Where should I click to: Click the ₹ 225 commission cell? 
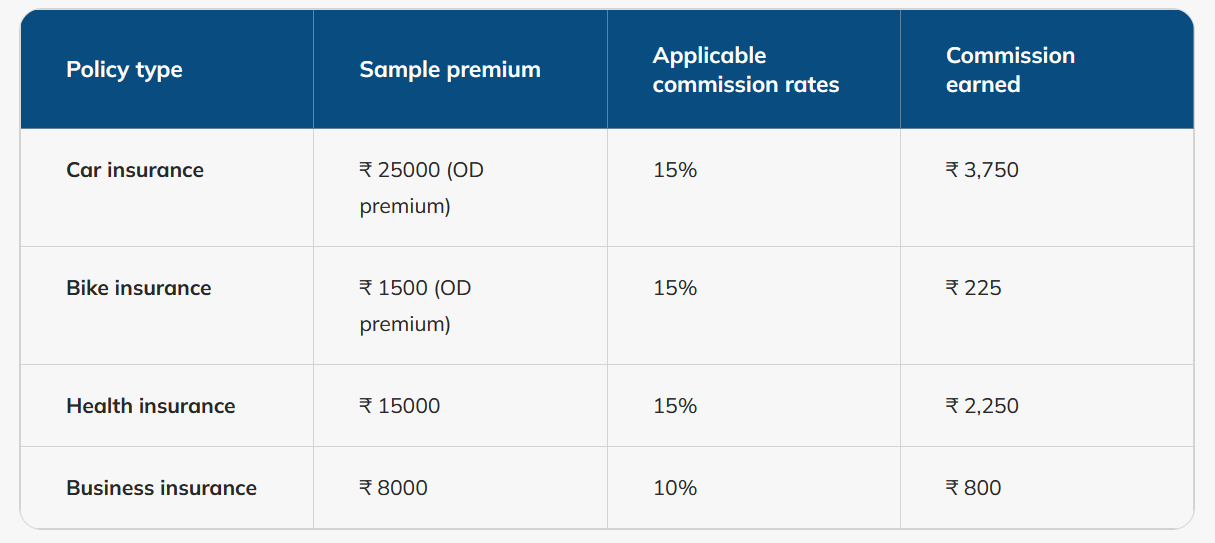pyautogui.click(x=973, y=288)
